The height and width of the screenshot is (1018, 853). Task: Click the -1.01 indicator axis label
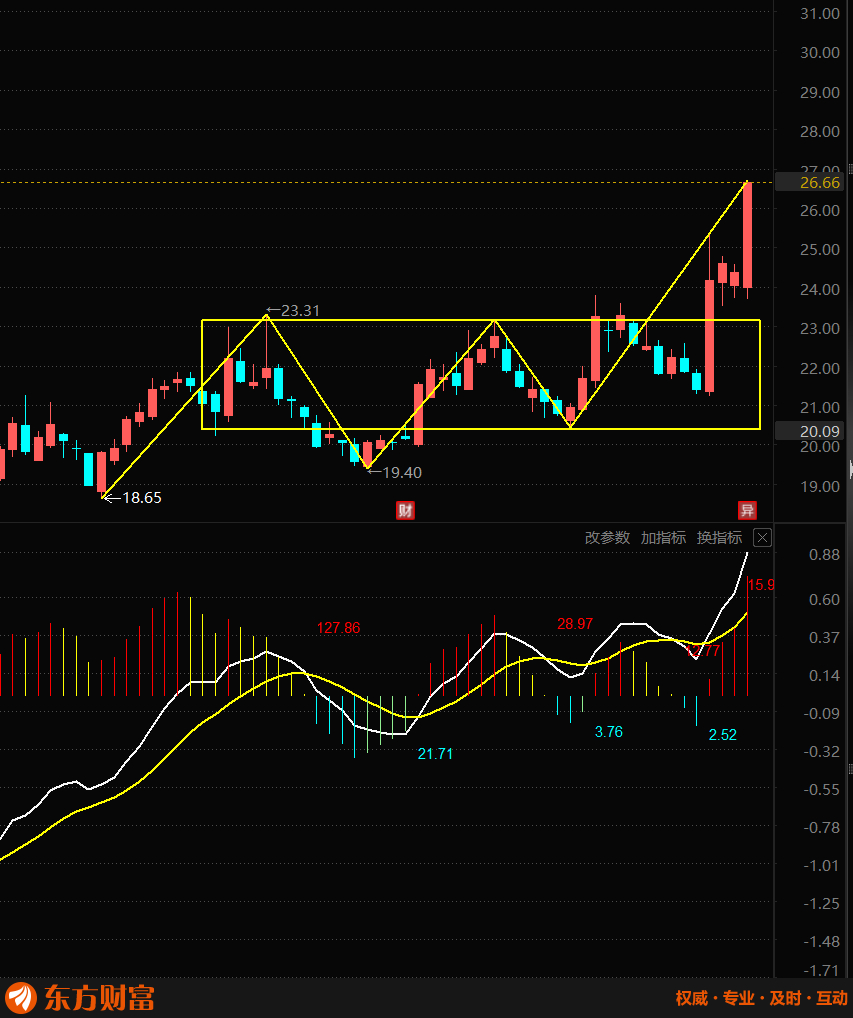click(821, 865)
